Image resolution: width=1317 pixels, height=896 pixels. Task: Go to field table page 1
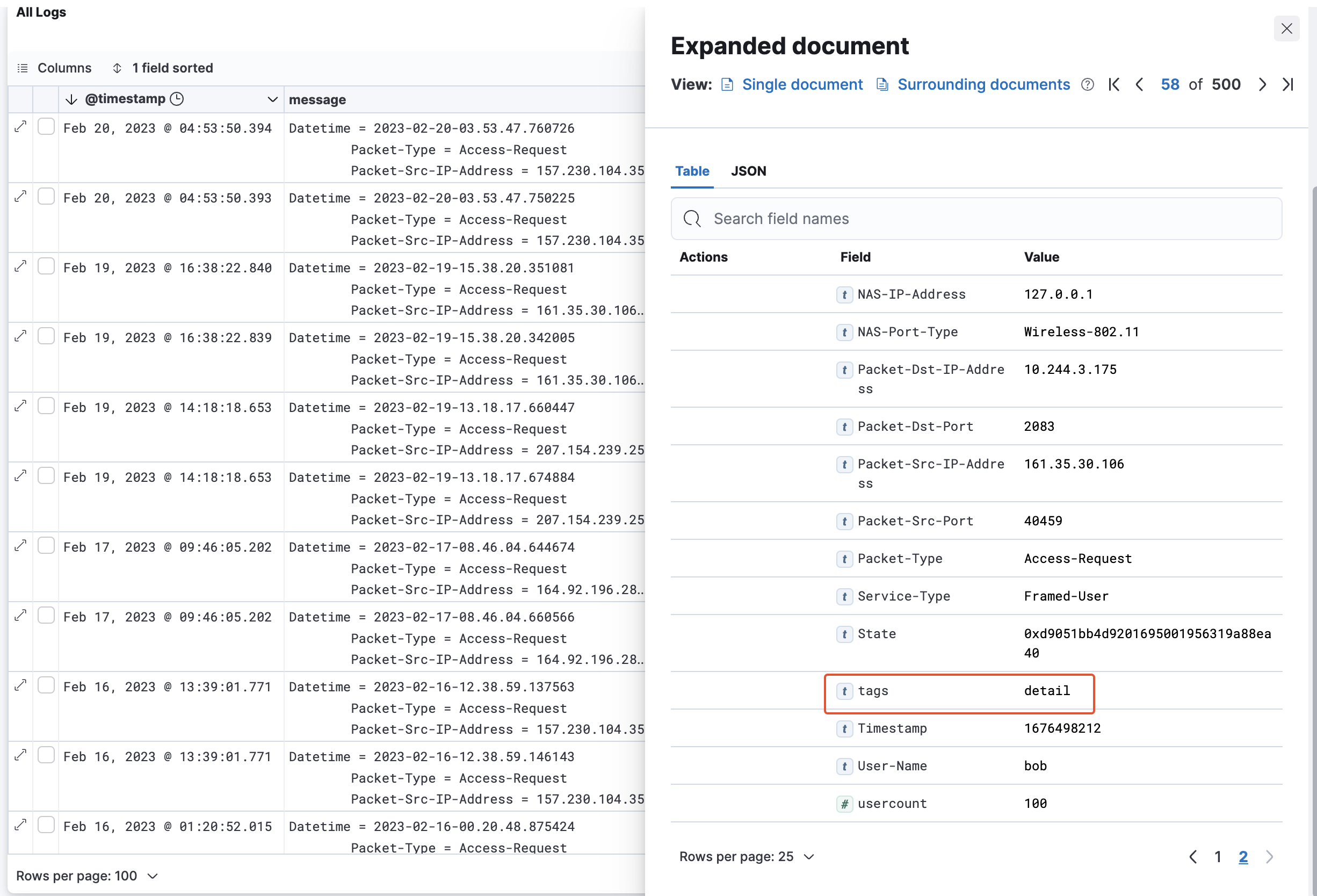pyautogui.click(x=1217, y=856)
